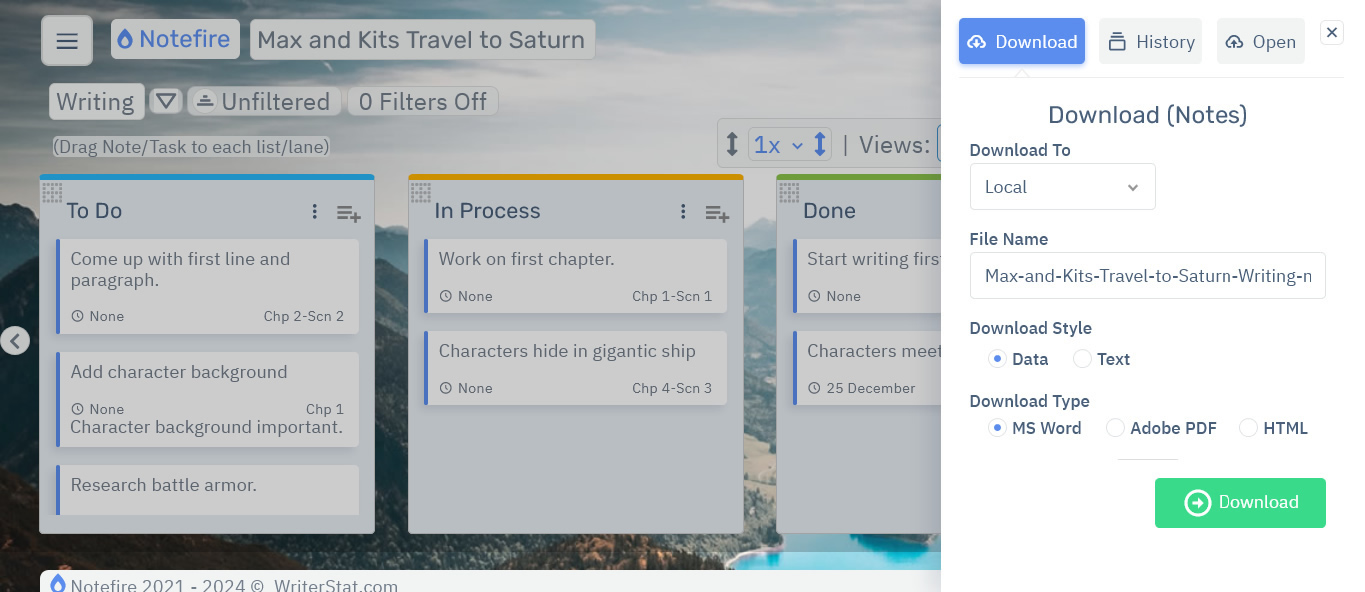Switch to the Open tab
Viewport: 1365px width, 592px height.
pos(1260,41)
